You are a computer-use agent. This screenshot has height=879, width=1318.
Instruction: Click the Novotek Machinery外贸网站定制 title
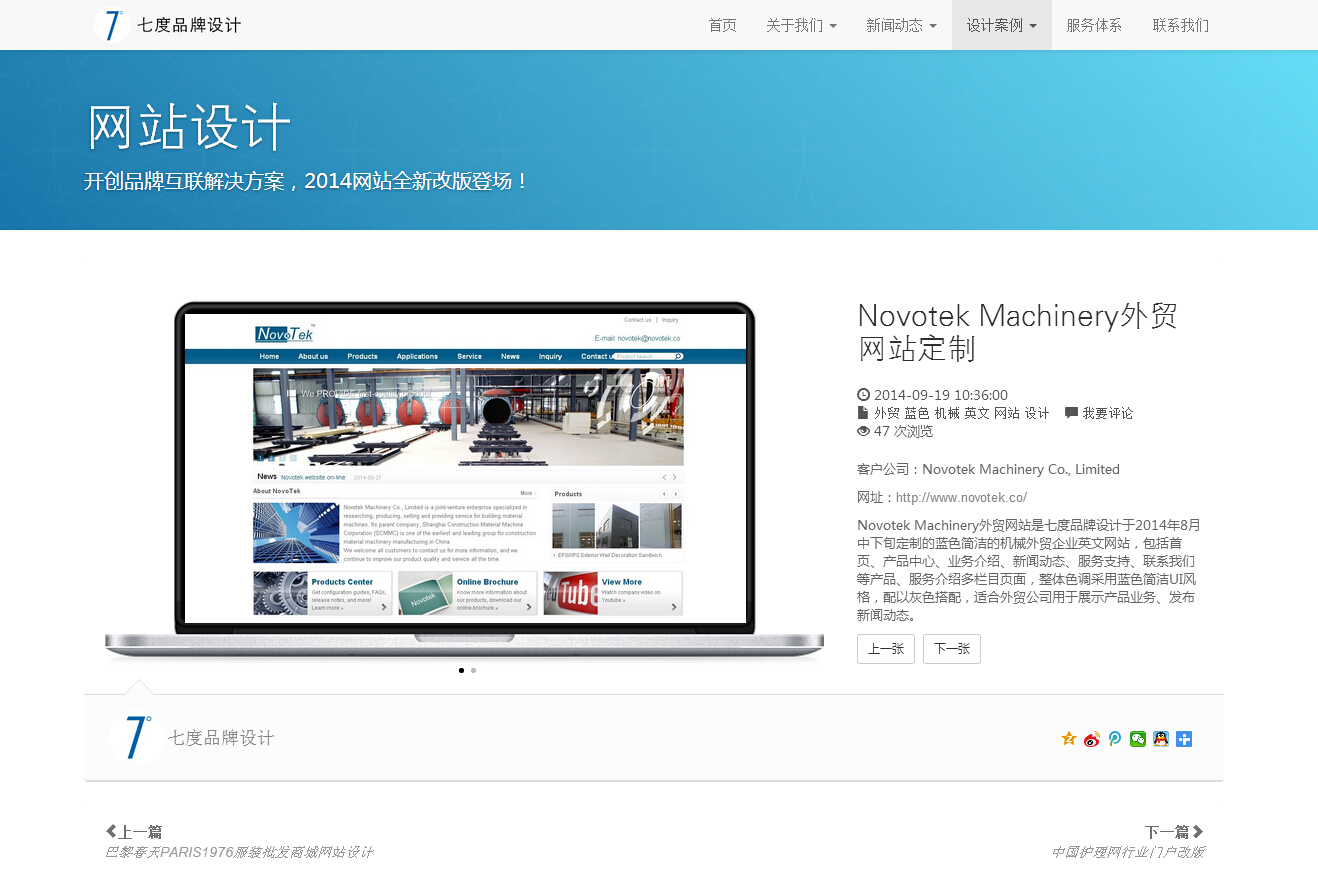pyautogui.click(x=1018, y=332)
